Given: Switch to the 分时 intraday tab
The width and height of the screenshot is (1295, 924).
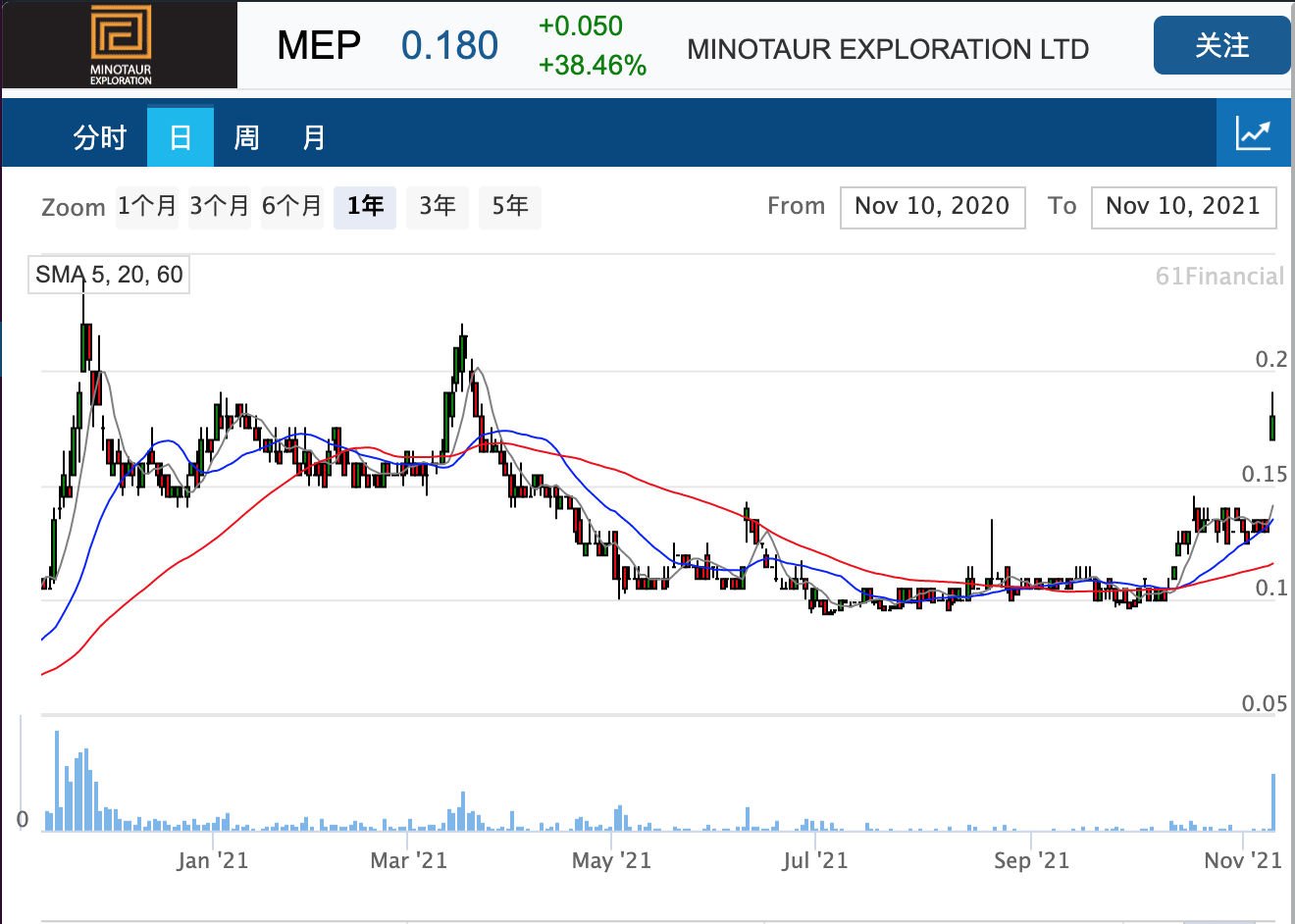Looking at the screenshot, I should coord(100,137).
